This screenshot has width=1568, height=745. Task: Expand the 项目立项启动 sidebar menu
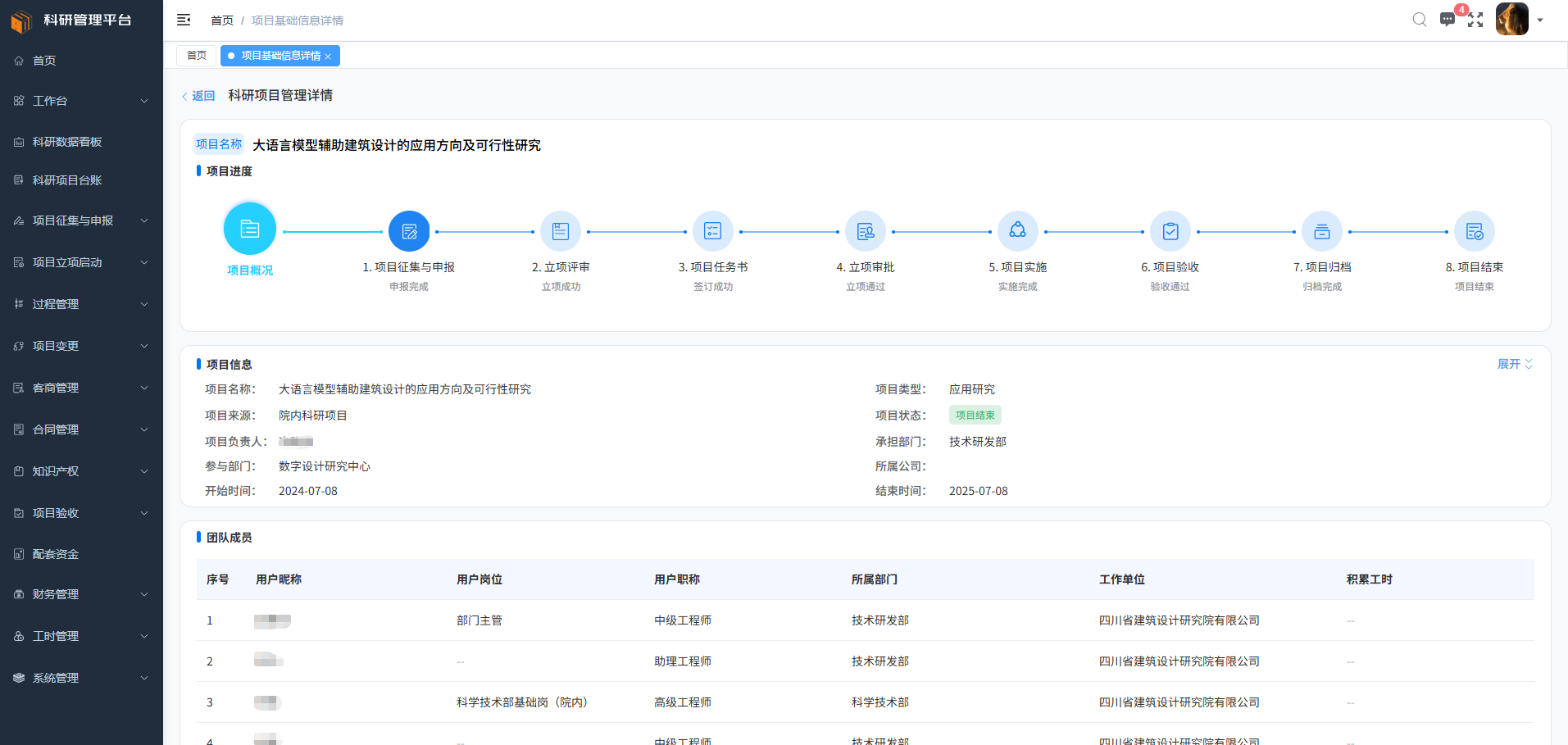pyautogui.click(x=81, y=262)
